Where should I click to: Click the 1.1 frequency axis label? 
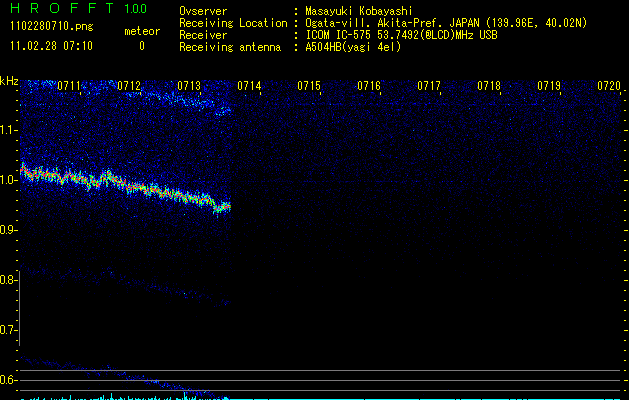tap(7, 130)
